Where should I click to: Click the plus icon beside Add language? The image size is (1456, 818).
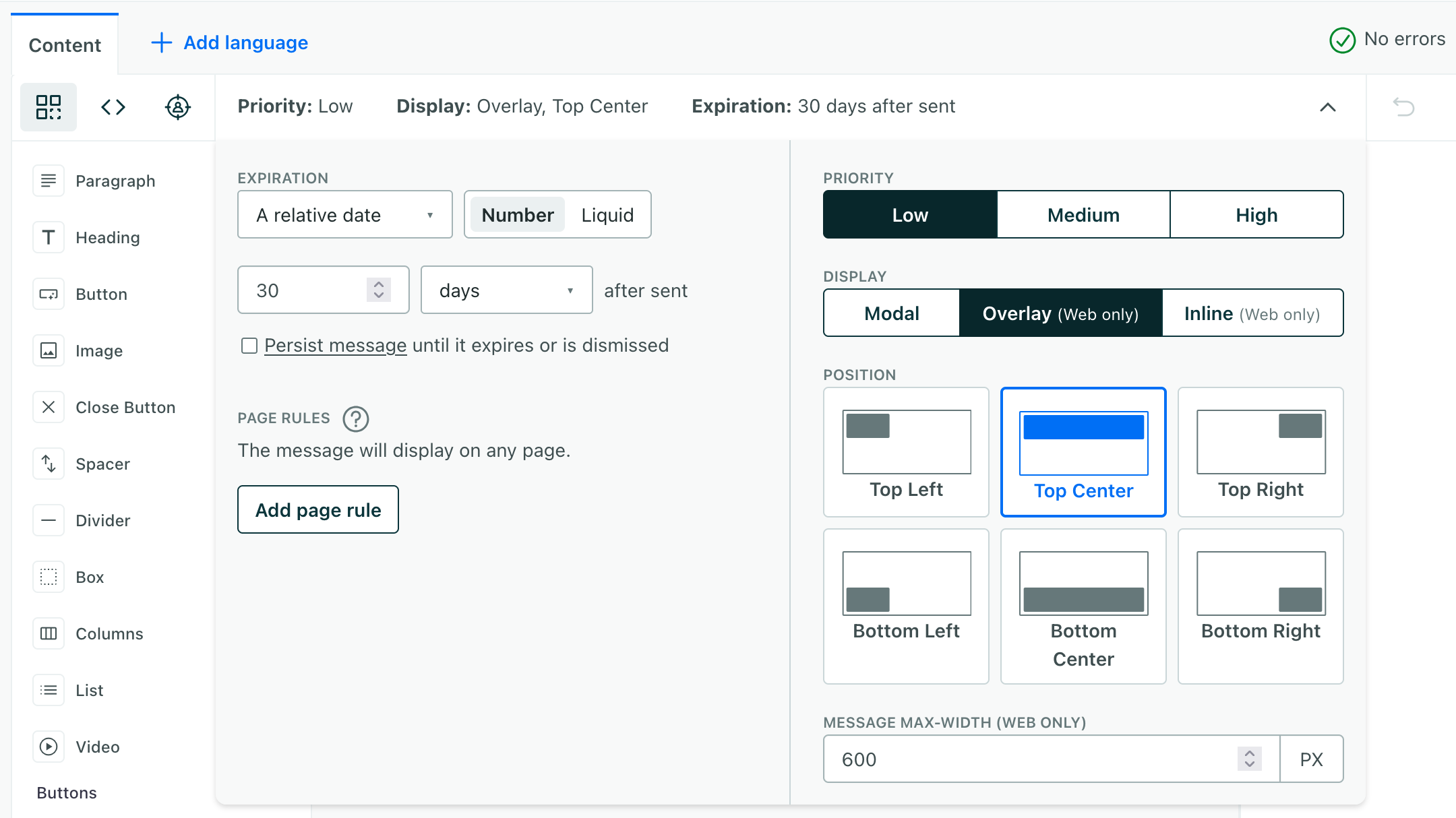tap(161, 42)
